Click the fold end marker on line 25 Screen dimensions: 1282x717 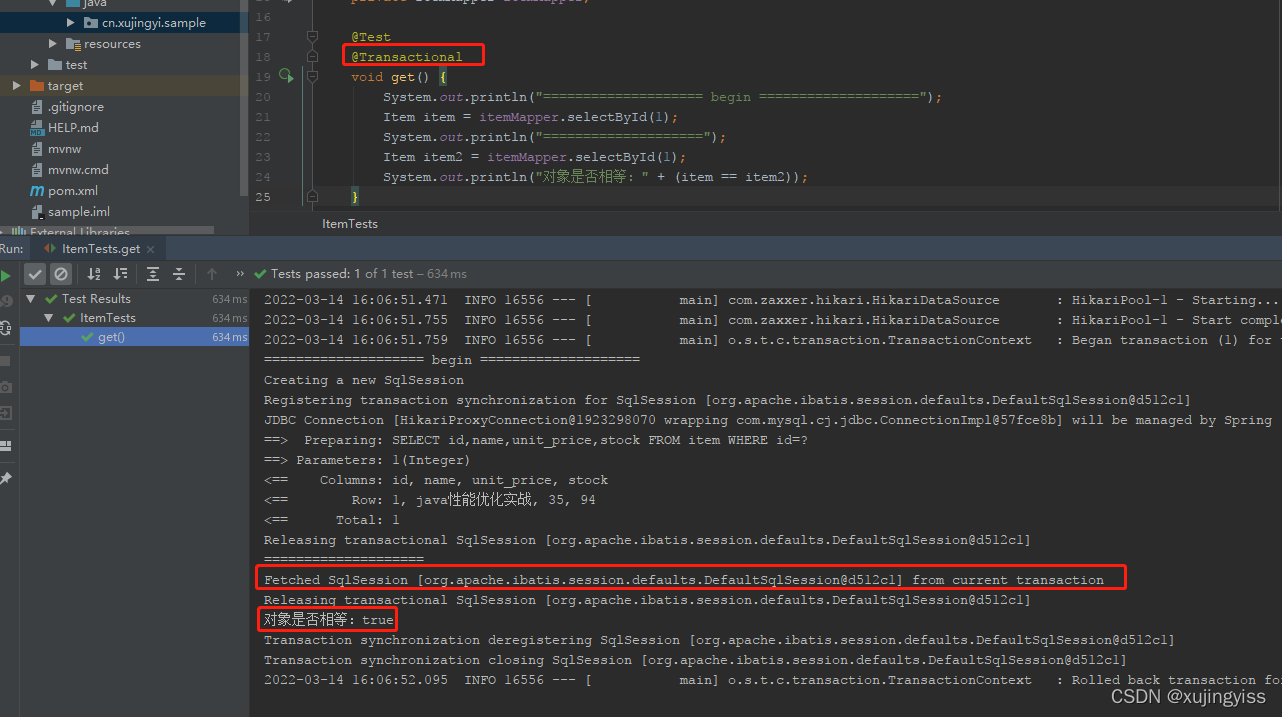[x=312, y=196]
